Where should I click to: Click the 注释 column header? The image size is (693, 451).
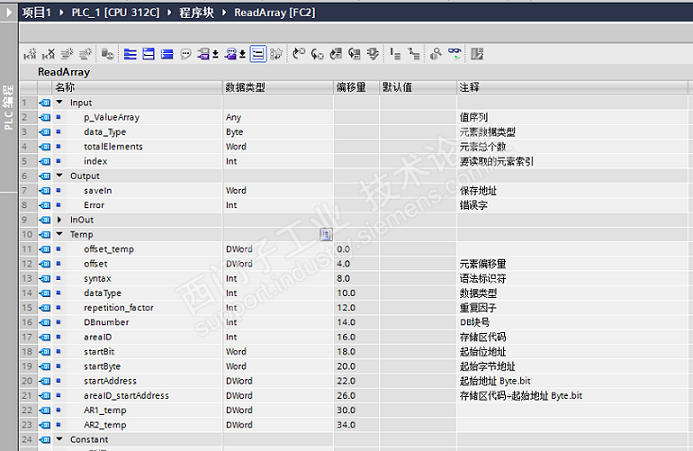[x=572, y=88]
